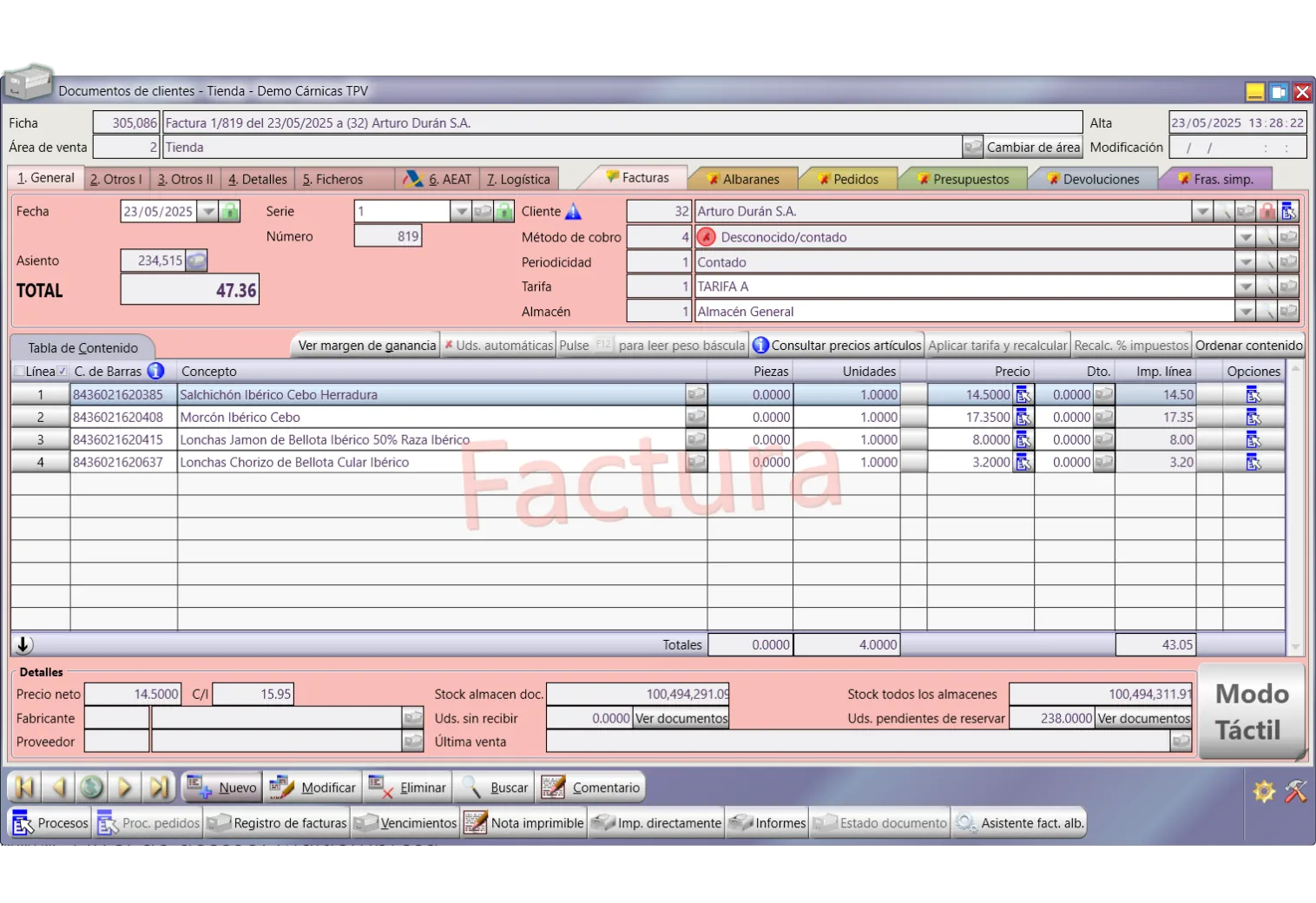Screen dimensions: 1316x903
Task: Click the Número input field
Action: pos(387,236)
